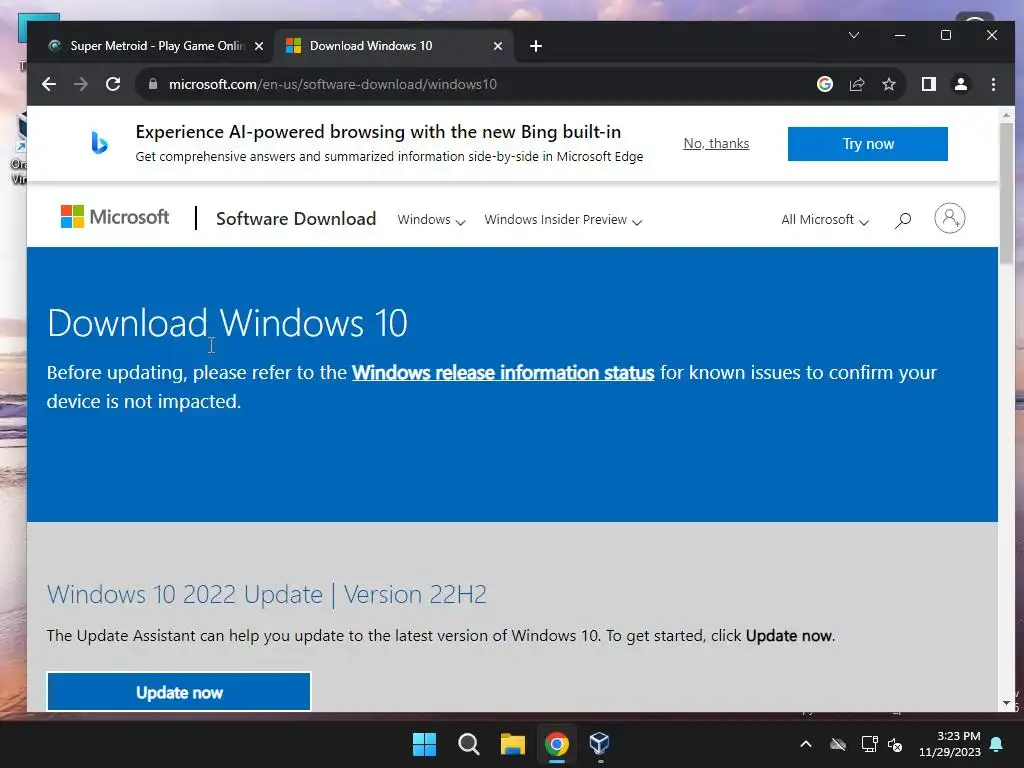Close the Super Metroid tab
Screen dimensions: 1024x768
coord(259,46)
